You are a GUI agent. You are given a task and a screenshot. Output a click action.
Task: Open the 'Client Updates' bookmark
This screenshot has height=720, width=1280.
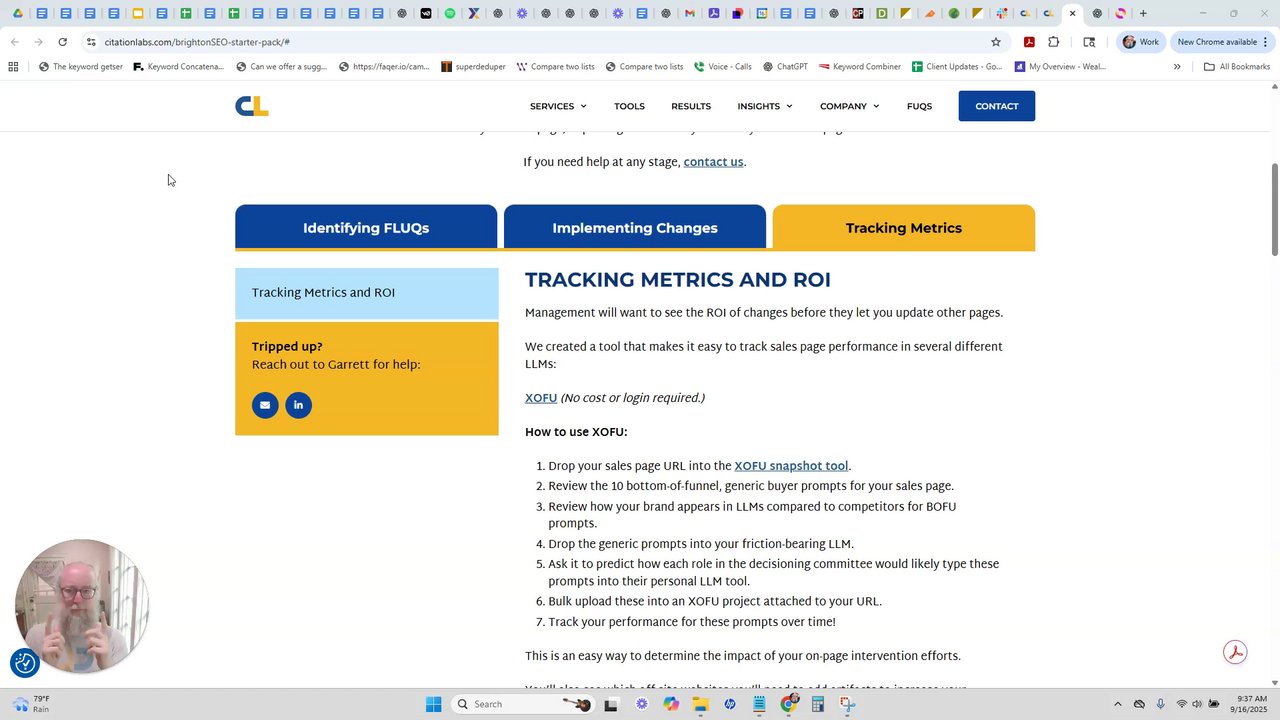coord(957,67)
